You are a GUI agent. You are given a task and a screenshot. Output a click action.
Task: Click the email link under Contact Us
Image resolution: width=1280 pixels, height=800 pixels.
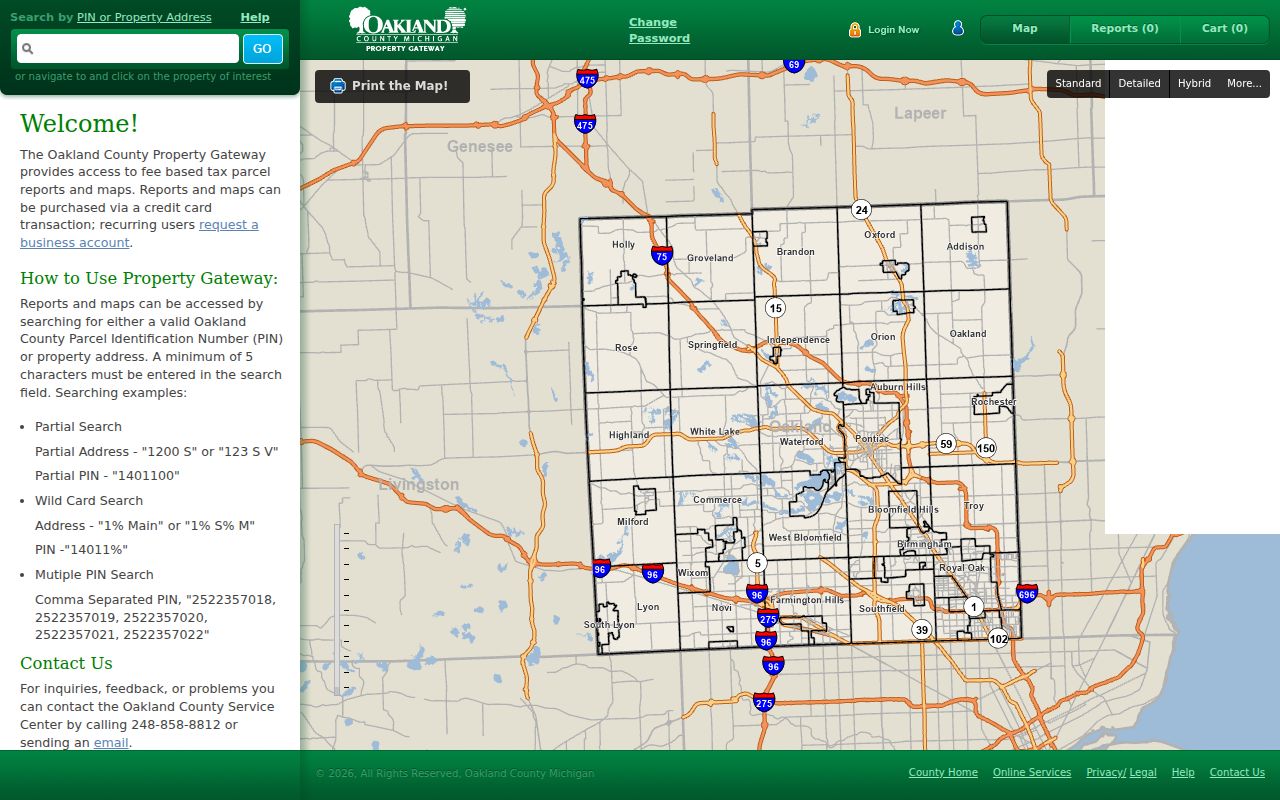tap(111, 743)
